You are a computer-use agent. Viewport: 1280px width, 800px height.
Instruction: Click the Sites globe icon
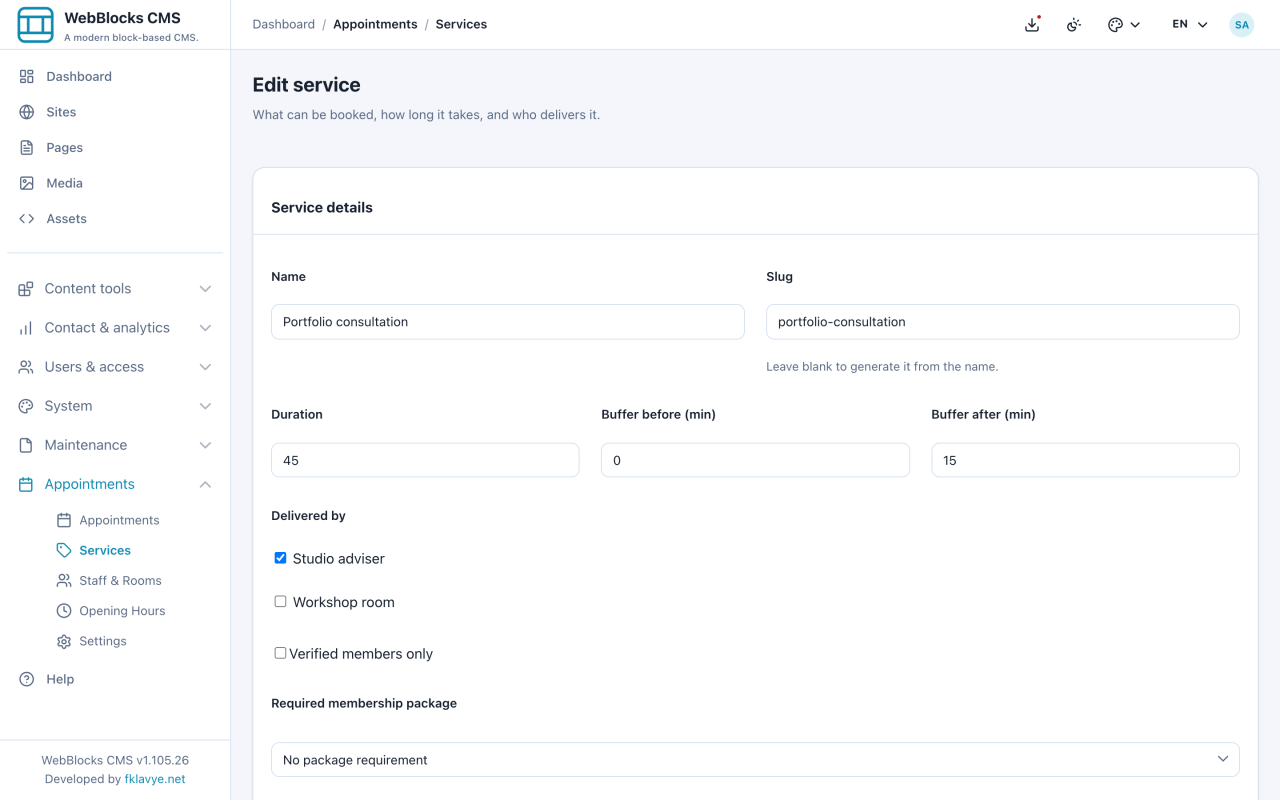27,112
